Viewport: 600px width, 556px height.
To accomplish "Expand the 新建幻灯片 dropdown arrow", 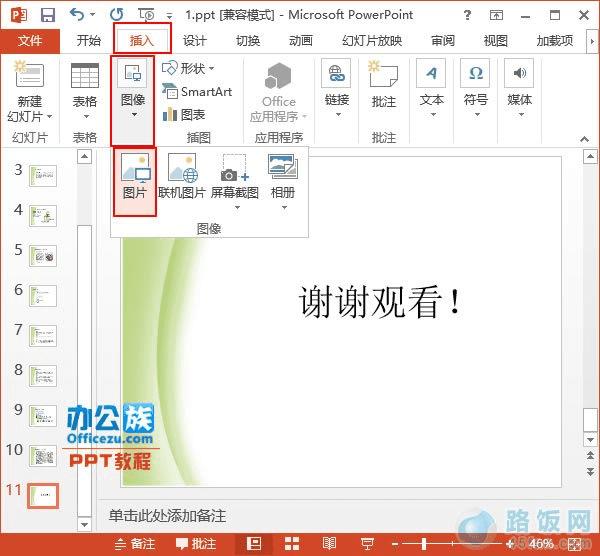I will tap(49, 116).
